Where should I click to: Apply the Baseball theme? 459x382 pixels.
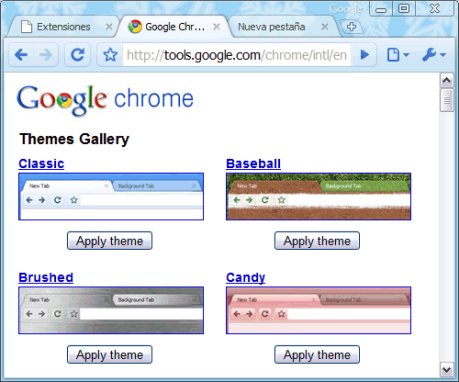[317, 241]
